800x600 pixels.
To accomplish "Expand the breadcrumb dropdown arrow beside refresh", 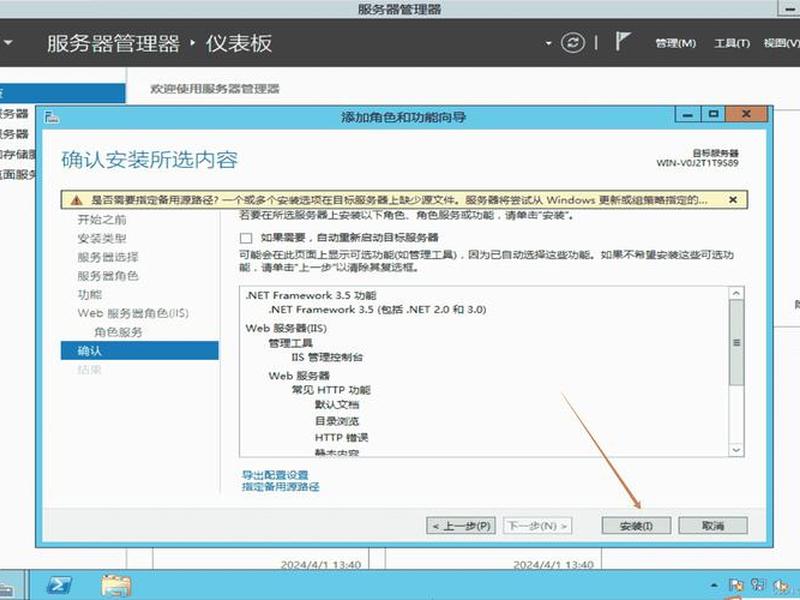I will pos(548,43).
